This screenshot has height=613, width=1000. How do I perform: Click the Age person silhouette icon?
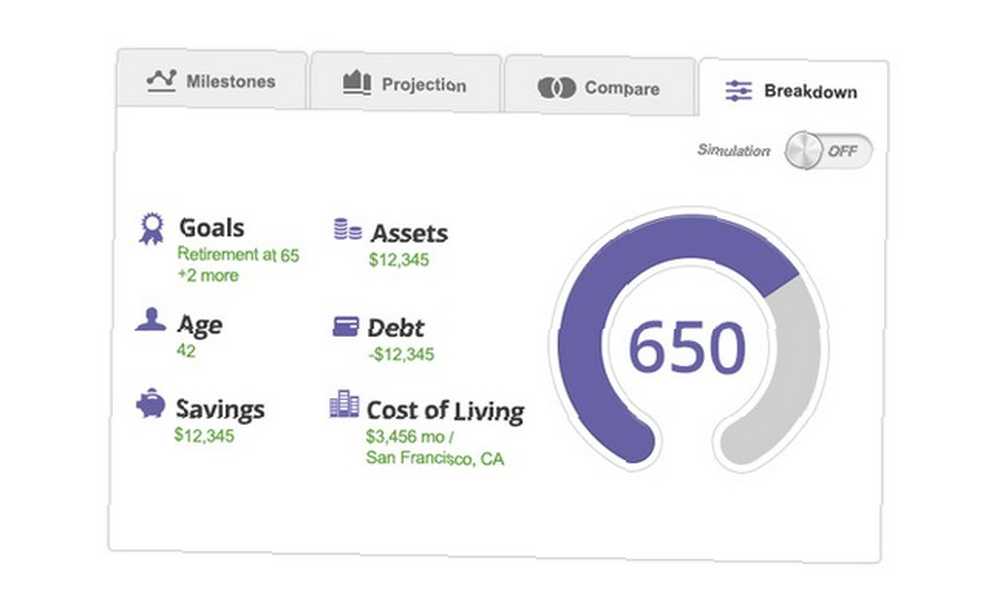(151, 320)
